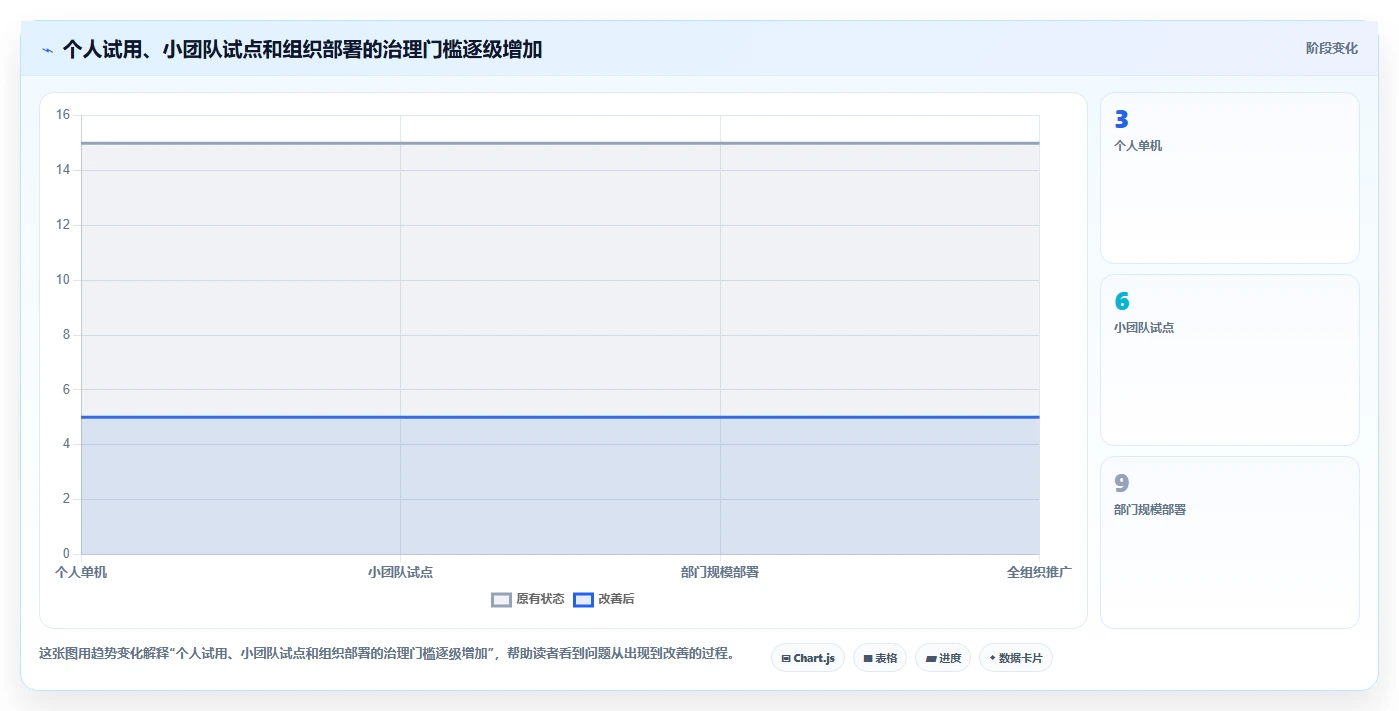This screenshot has width=1399, height=711.
Task: Click the gray 原有状态 line at 15
Action: click(x=560, y=143)
